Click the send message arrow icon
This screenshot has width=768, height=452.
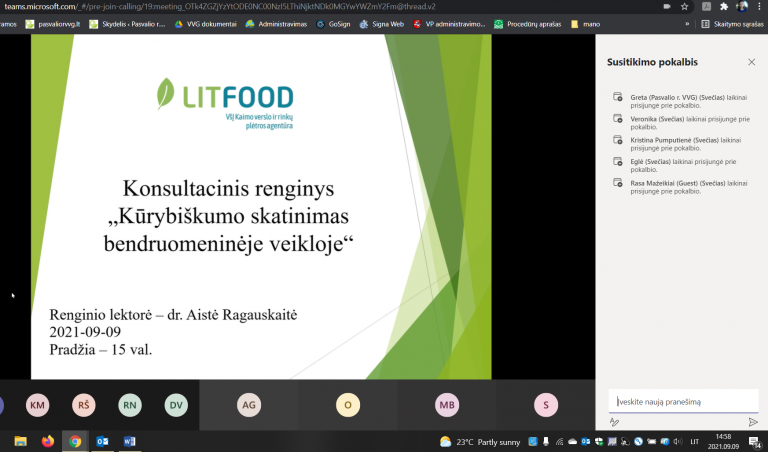click(x=753, y=422)
